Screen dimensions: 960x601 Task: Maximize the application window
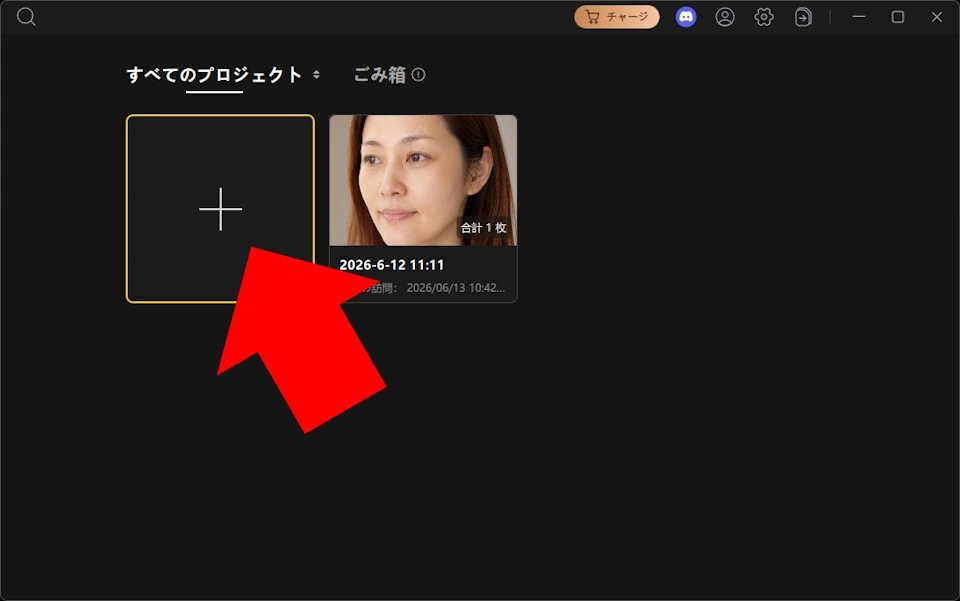pos(898,17)
